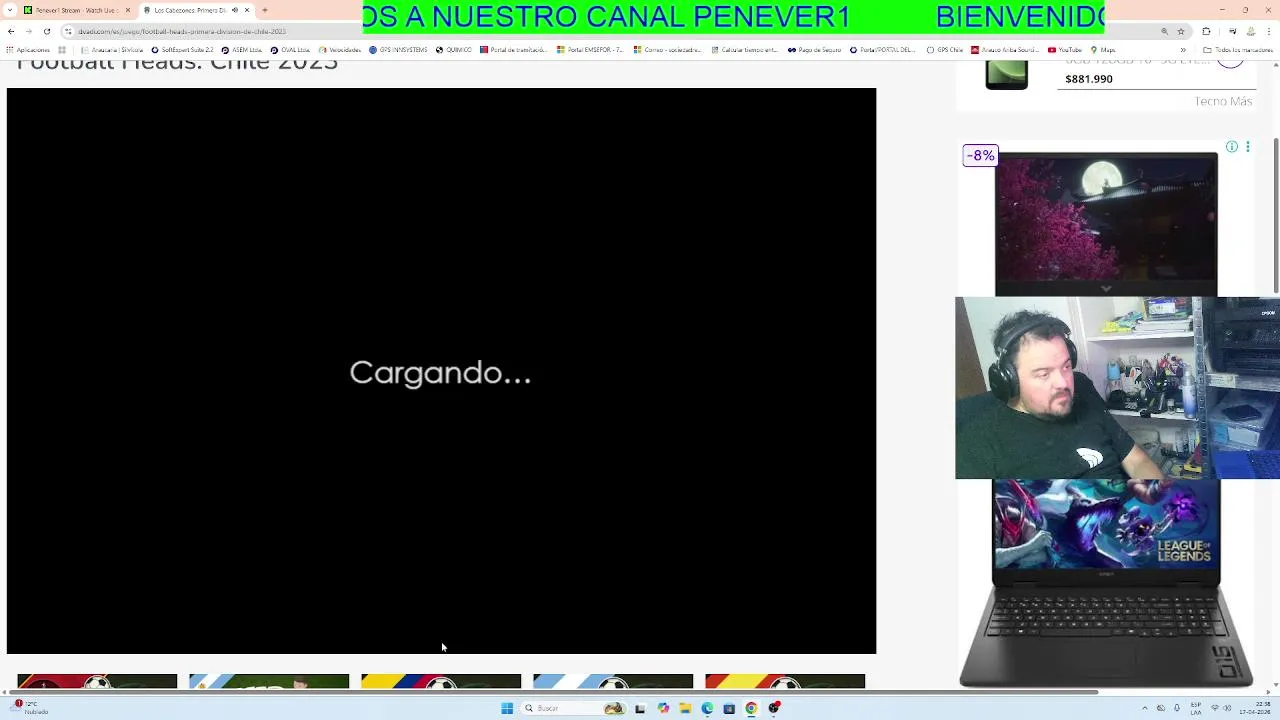Image resolution: width=1280 pixels, height=720 pixels.
Task: Open the ASEM Ltda bookmark
Action: coord(242,50)
